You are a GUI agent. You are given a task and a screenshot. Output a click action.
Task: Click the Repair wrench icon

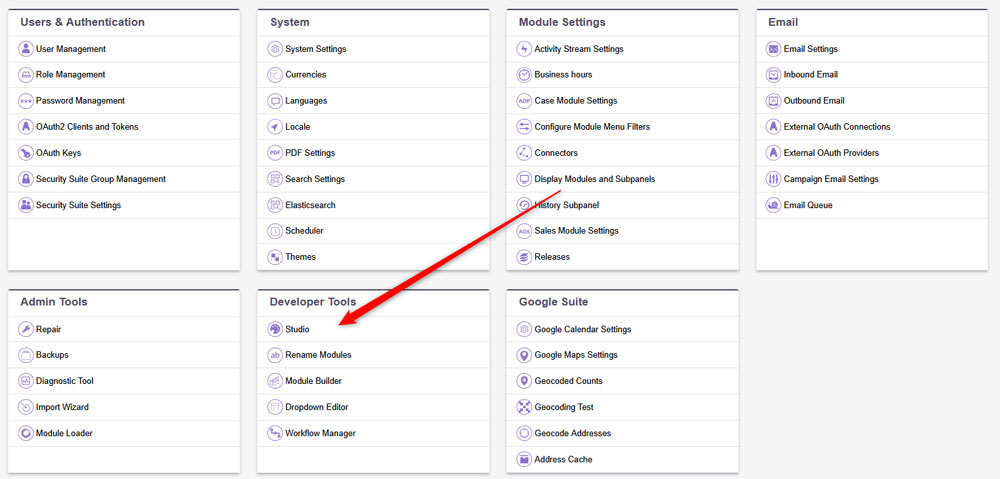[x=26, y=329]
